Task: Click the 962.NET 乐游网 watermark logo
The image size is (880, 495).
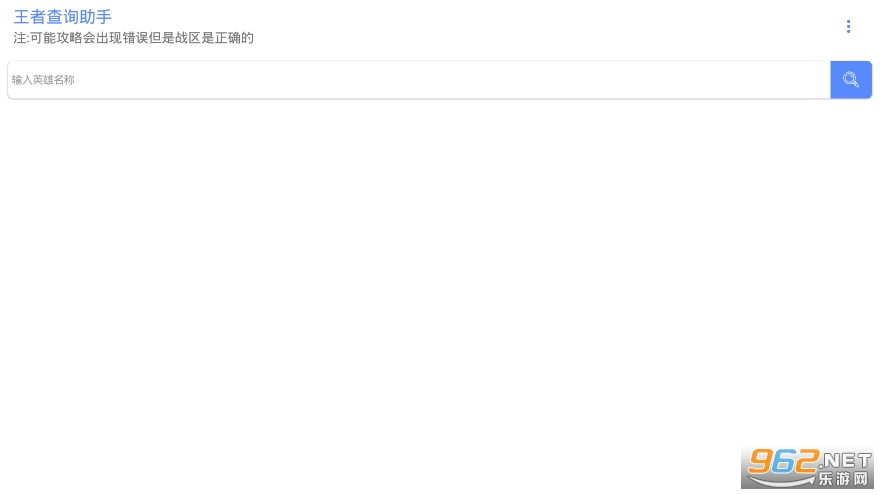Action: pos(808,468)
